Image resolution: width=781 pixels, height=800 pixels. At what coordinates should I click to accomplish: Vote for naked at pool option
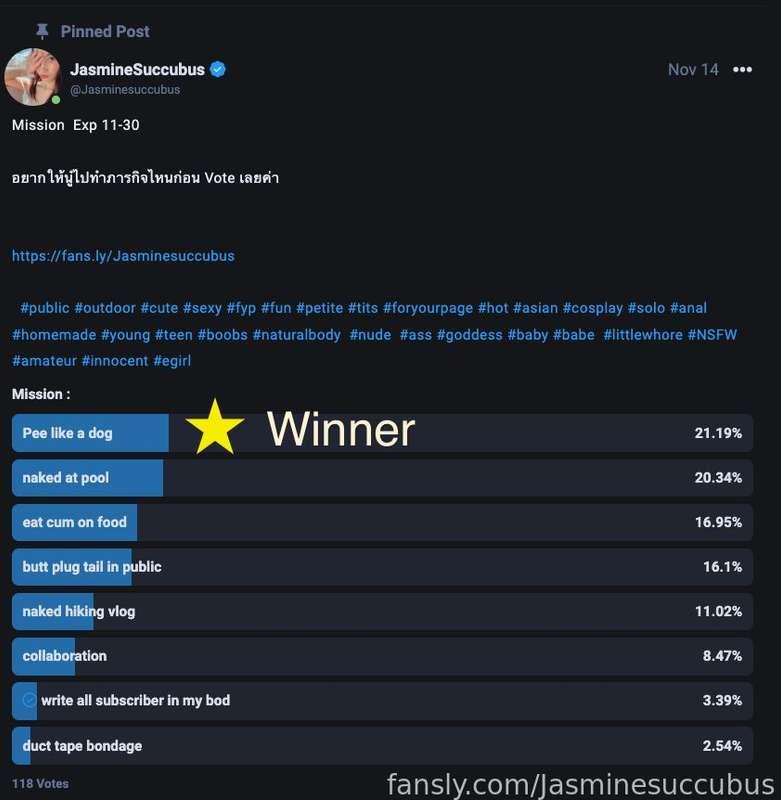382,478
